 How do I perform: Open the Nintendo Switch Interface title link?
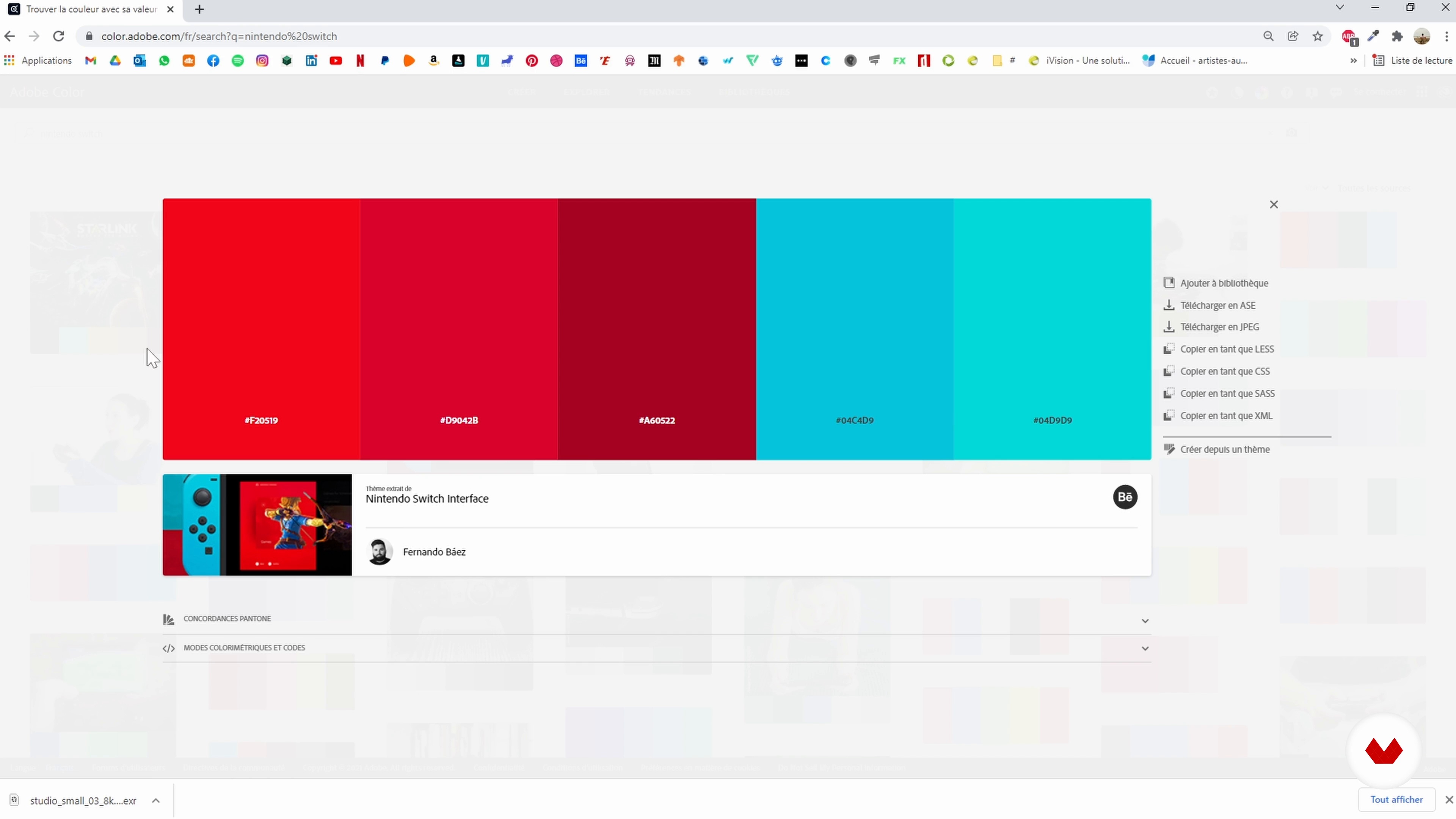click(x=427, y=499)
